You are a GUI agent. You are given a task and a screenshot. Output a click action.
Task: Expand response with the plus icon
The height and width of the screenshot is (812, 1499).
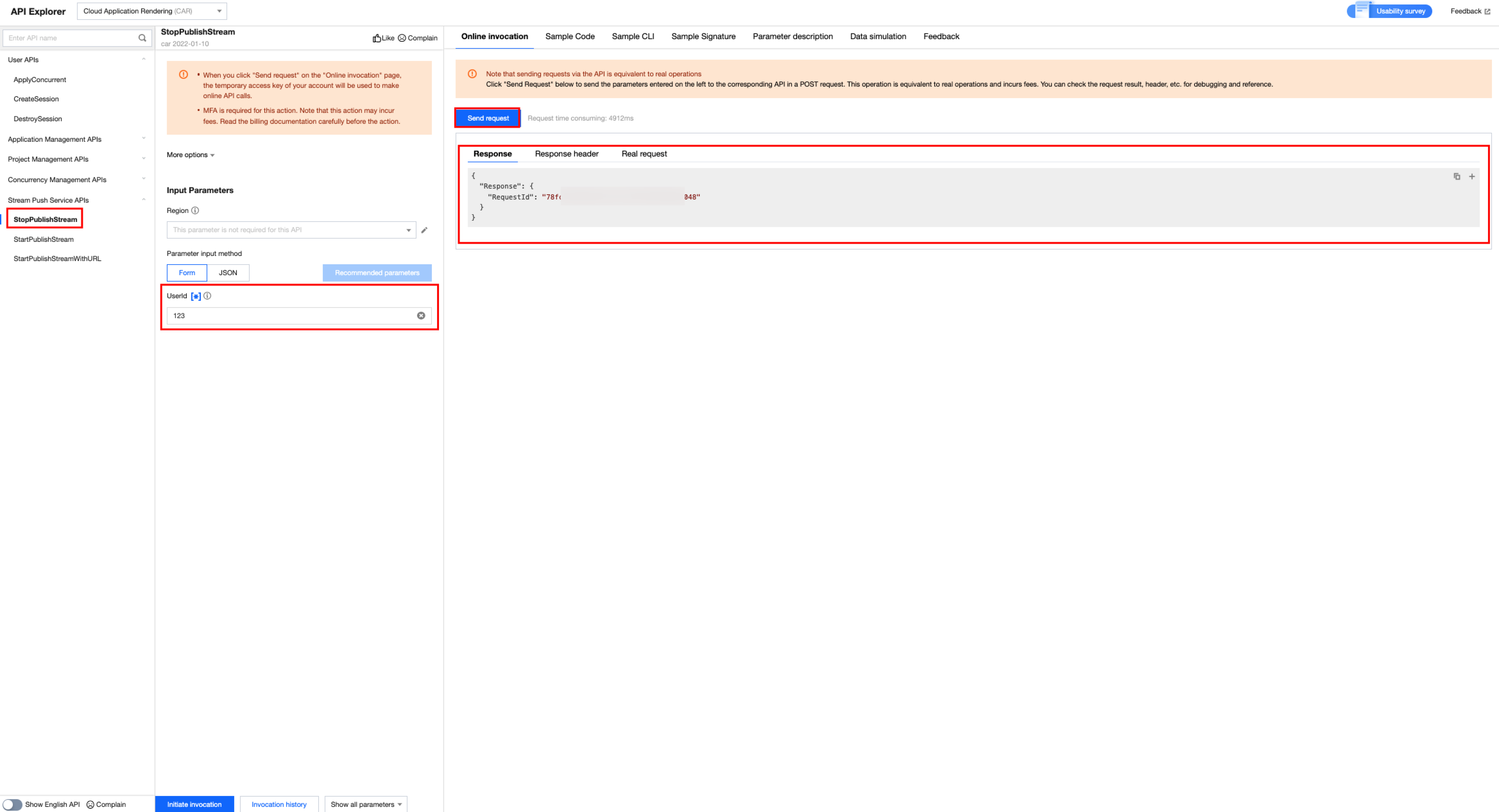pos(1472,176)
